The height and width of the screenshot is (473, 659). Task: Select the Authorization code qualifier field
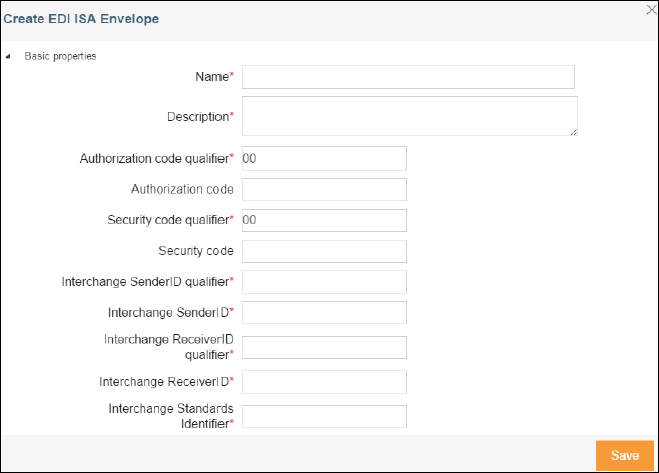coord(323,159)
